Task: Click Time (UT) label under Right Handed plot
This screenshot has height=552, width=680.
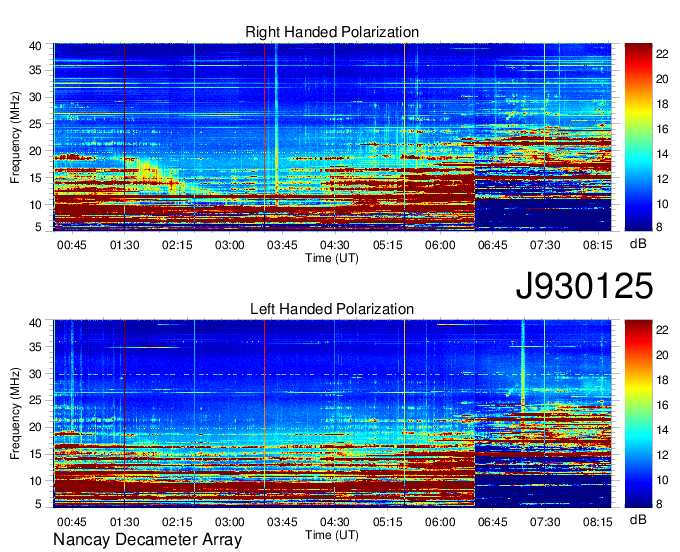Action: click(332, 258)
